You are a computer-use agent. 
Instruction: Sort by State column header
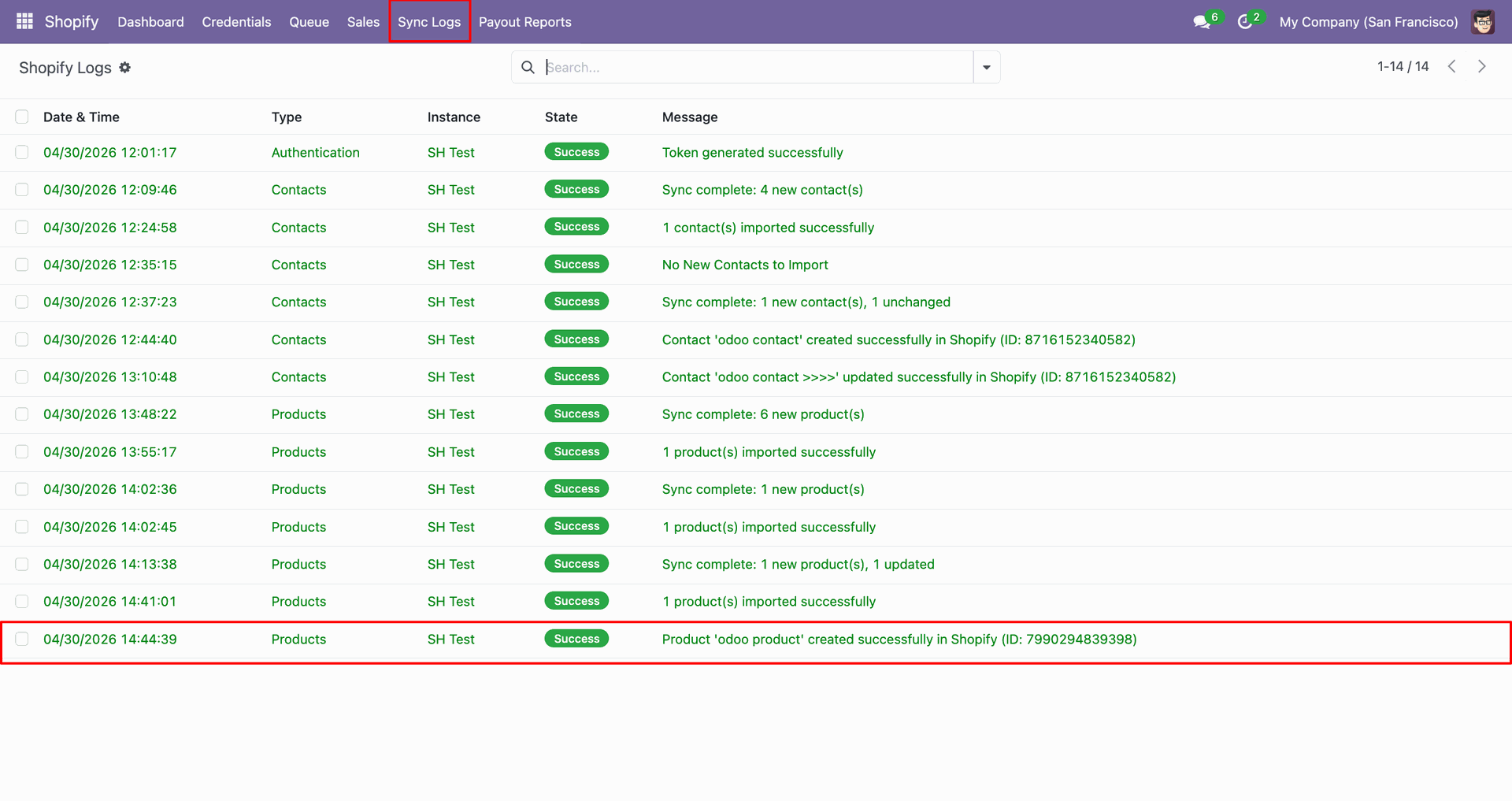pyautogui.click(x=561, y=117)
